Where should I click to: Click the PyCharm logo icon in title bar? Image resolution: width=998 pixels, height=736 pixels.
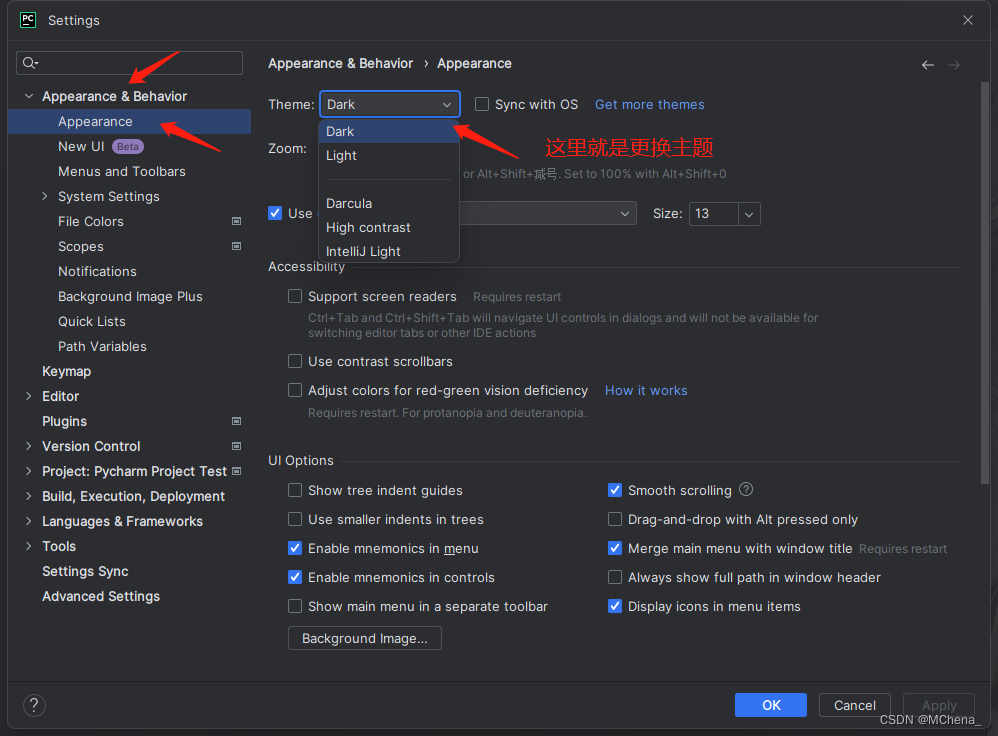click(28, 20)
